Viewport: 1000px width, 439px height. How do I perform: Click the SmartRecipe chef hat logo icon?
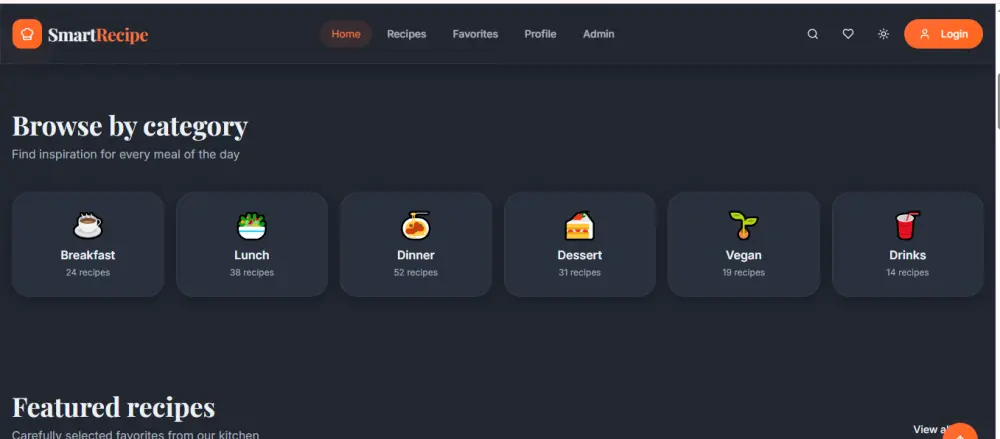pos(27,34)
